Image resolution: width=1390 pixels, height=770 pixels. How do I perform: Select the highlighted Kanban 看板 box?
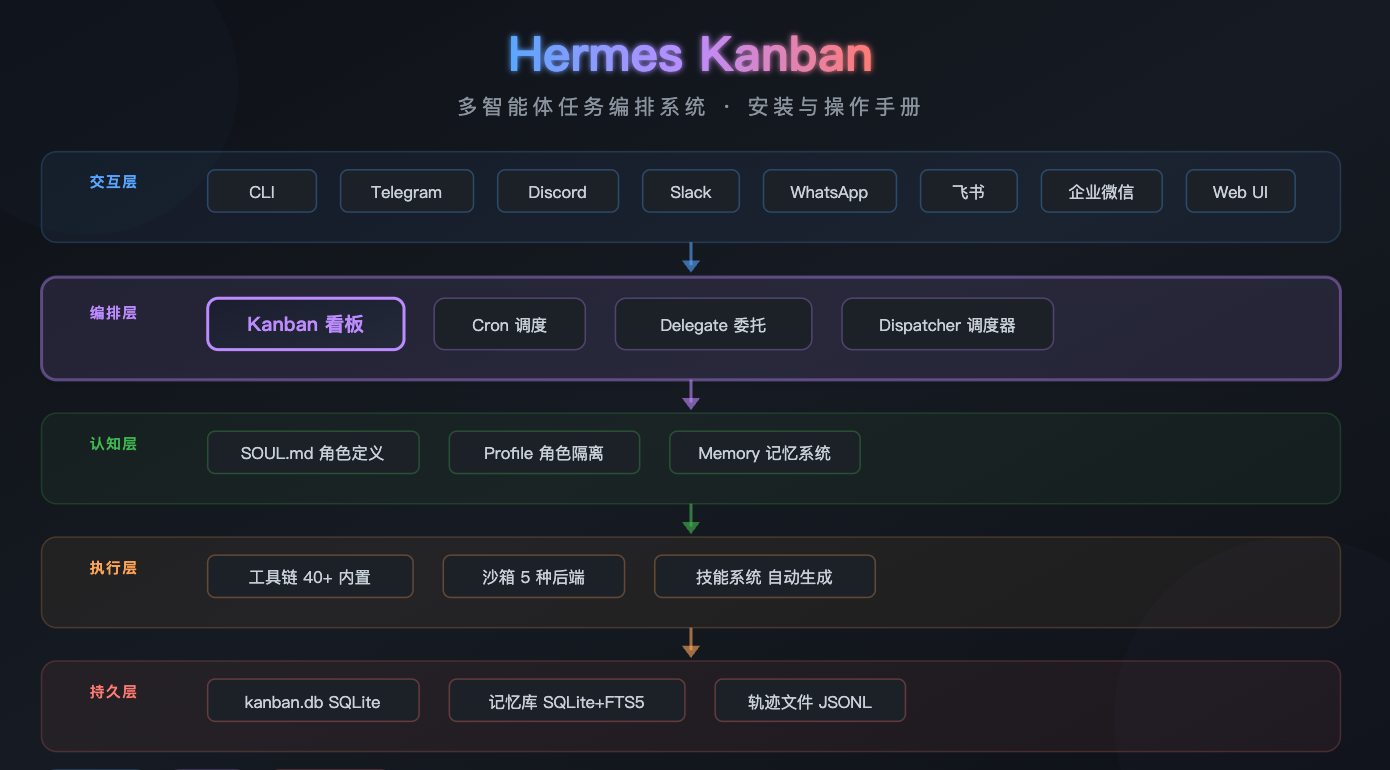coord(305,324)
